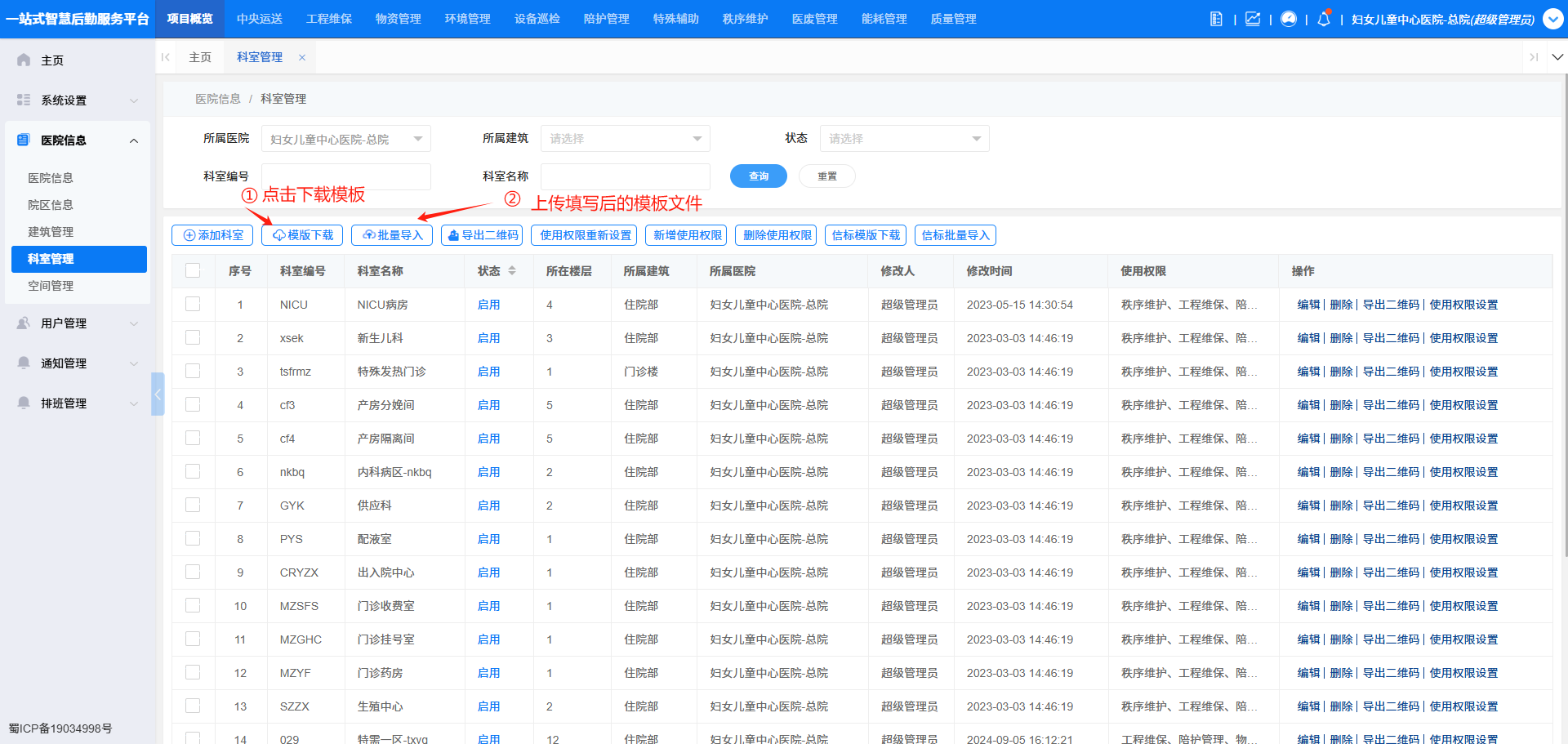Click the 用户管理 user icon
Viewport: 1568px width, 744px height.
(24, 323)
